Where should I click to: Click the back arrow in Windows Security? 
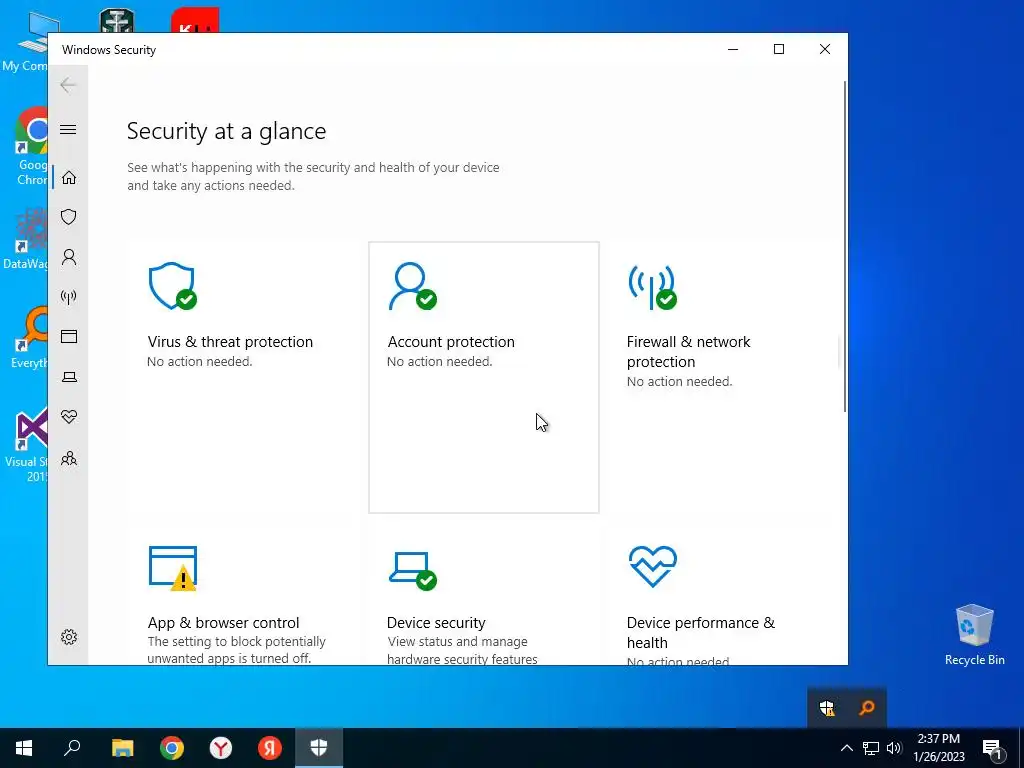[x=68, y=85]
